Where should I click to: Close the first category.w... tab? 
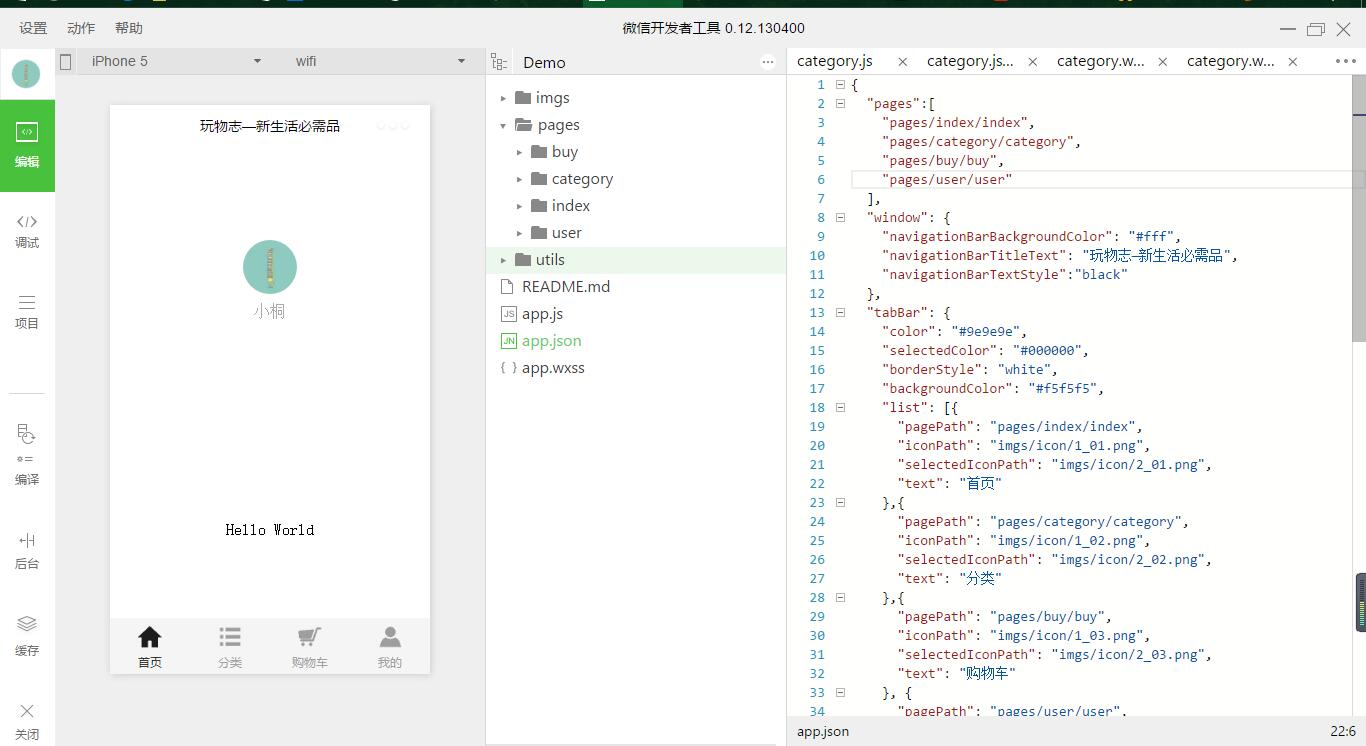pos(1162,61)
